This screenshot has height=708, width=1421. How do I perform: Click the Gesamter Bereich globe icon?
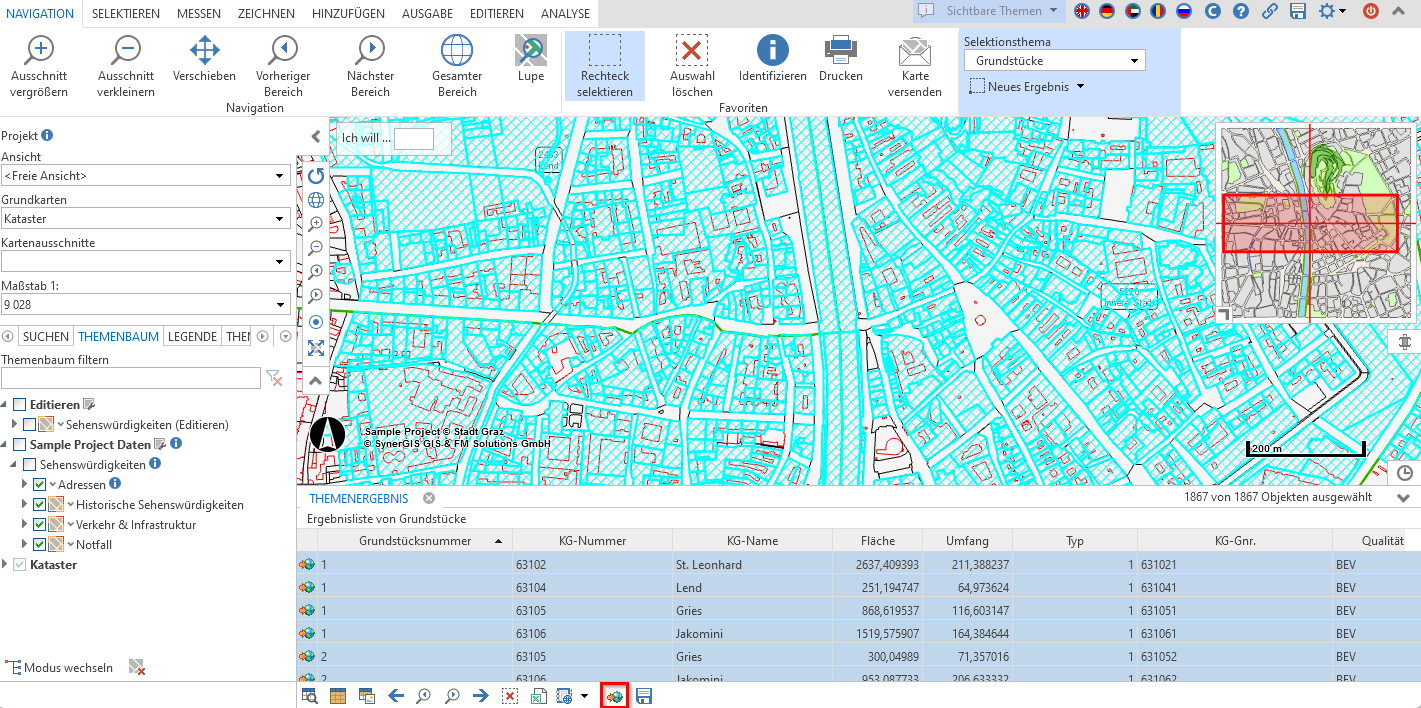click(456, 50)
